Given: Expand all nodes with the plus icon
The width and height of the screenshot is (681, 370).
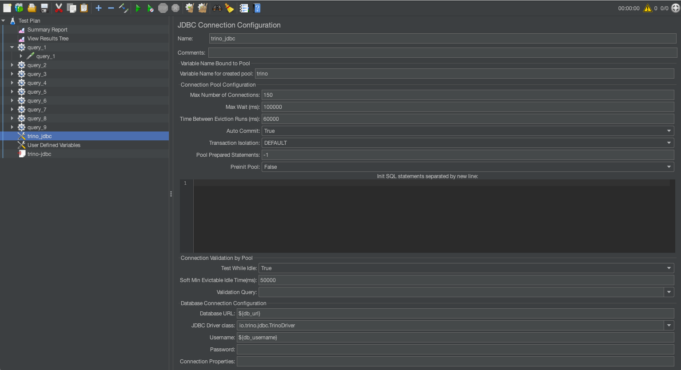Looking at the screenshot, I should (99, 8).
